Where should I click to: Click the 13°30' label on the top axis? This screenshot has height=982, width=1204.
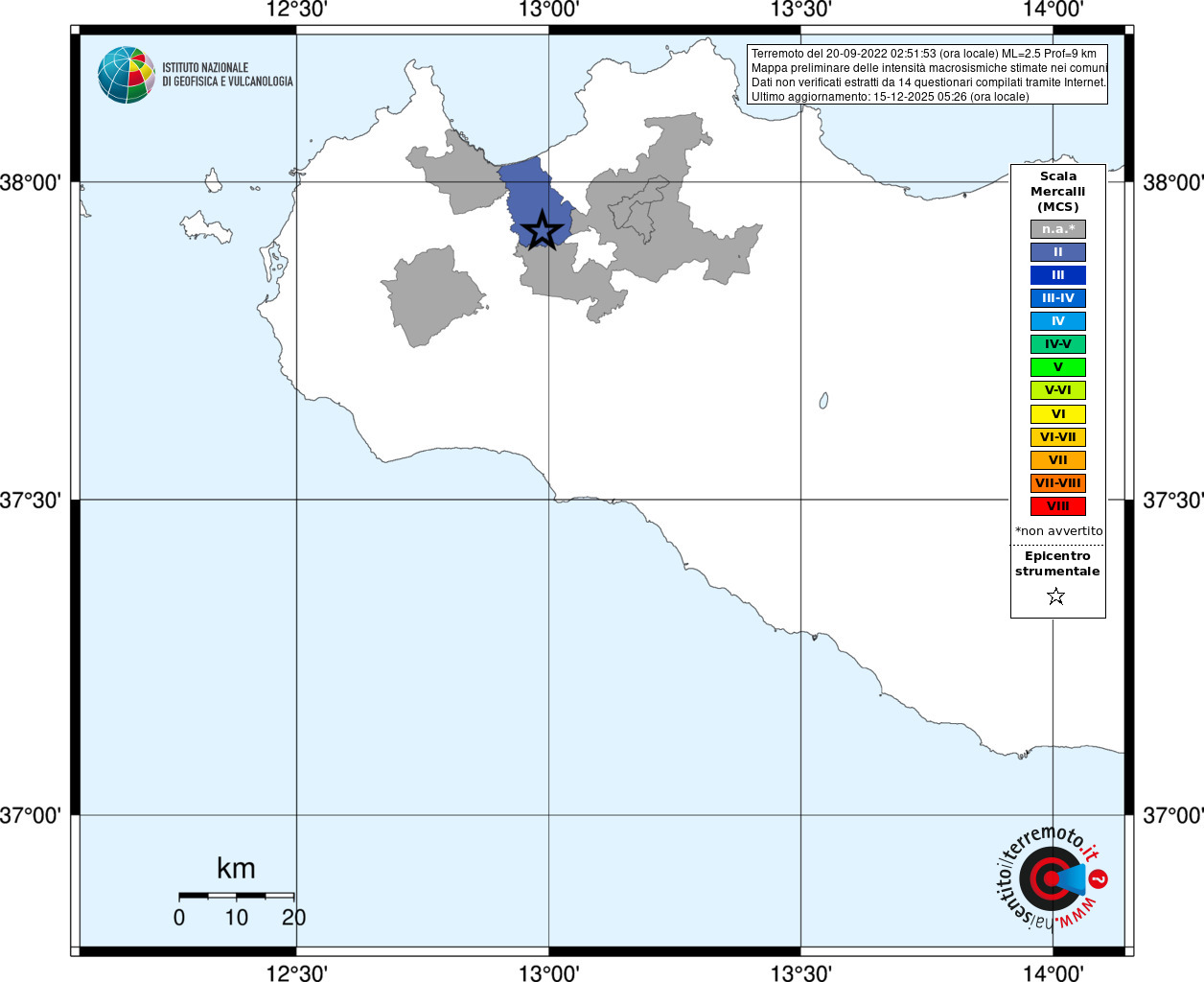point(800,10)
